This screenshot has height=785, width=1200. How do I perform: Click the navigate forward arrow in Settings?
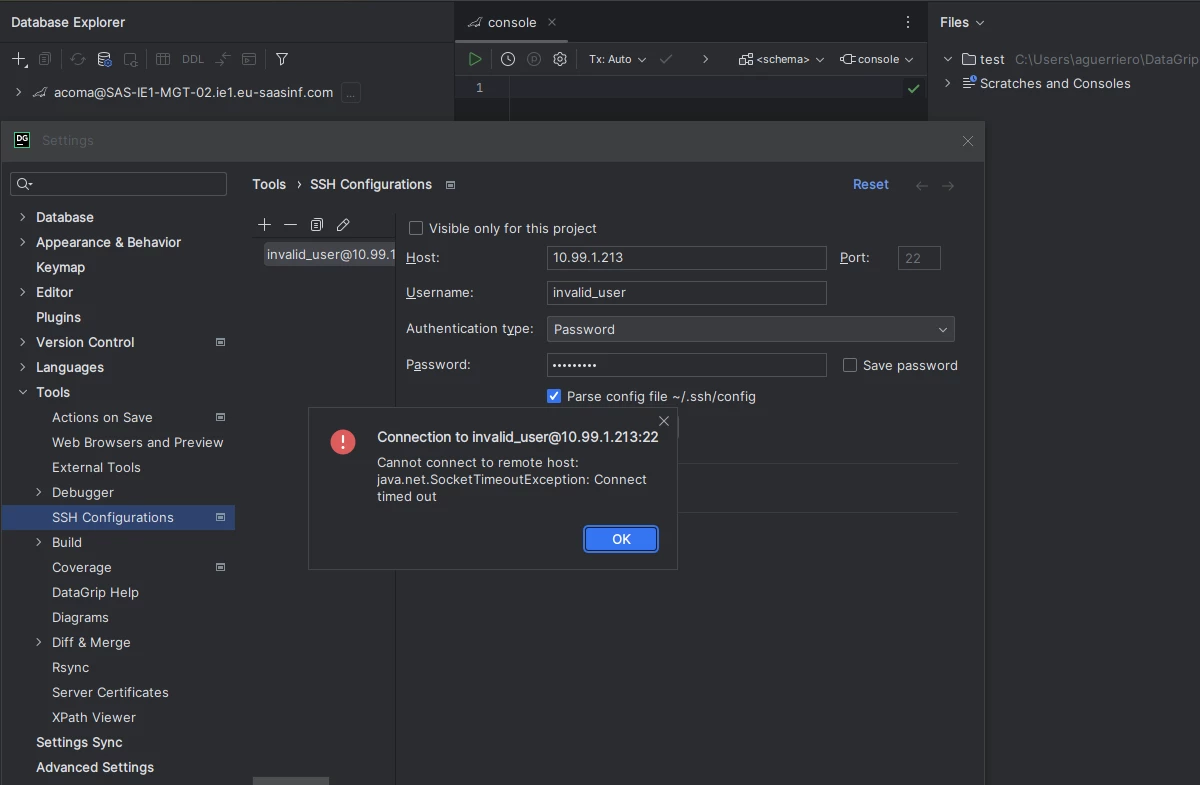point(948,185)
